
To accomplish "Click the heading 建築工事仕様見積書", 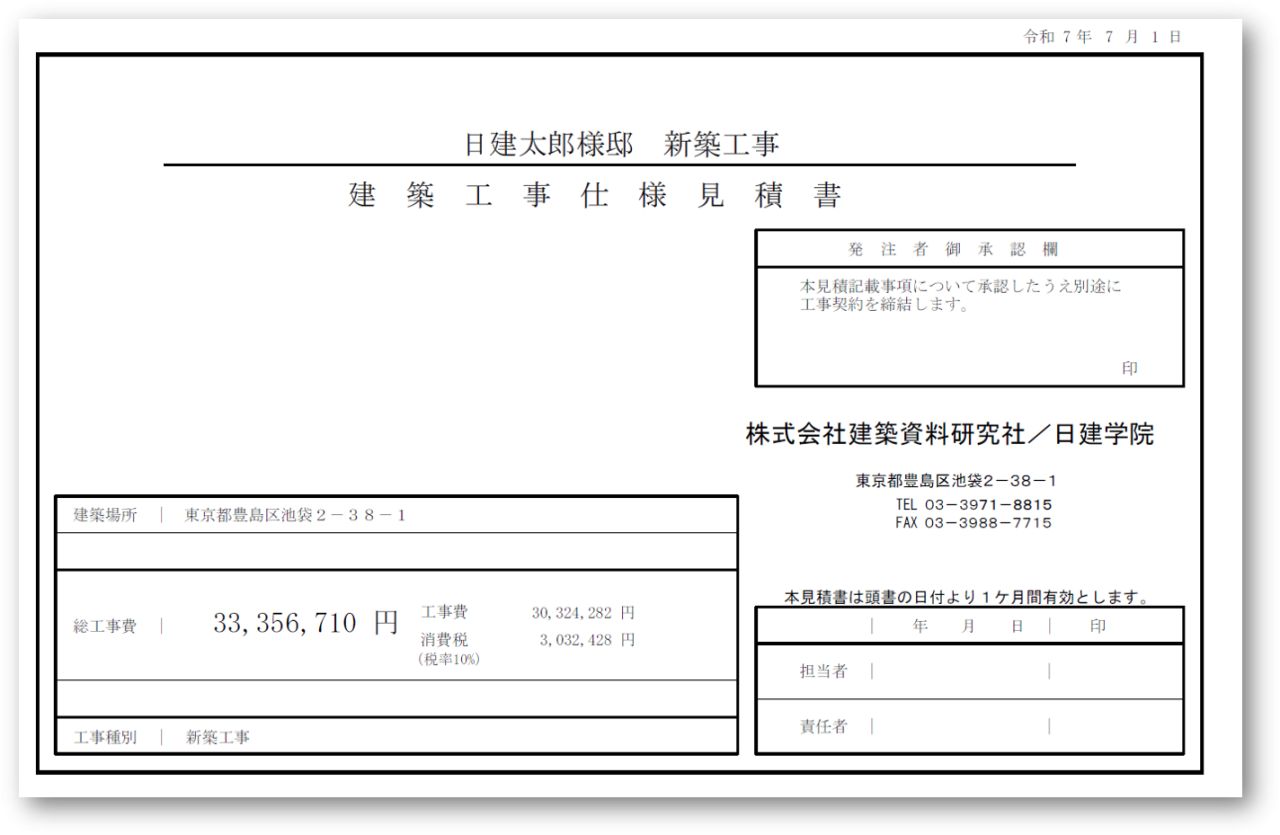I will pyautogui.click(x=595, y=196).
